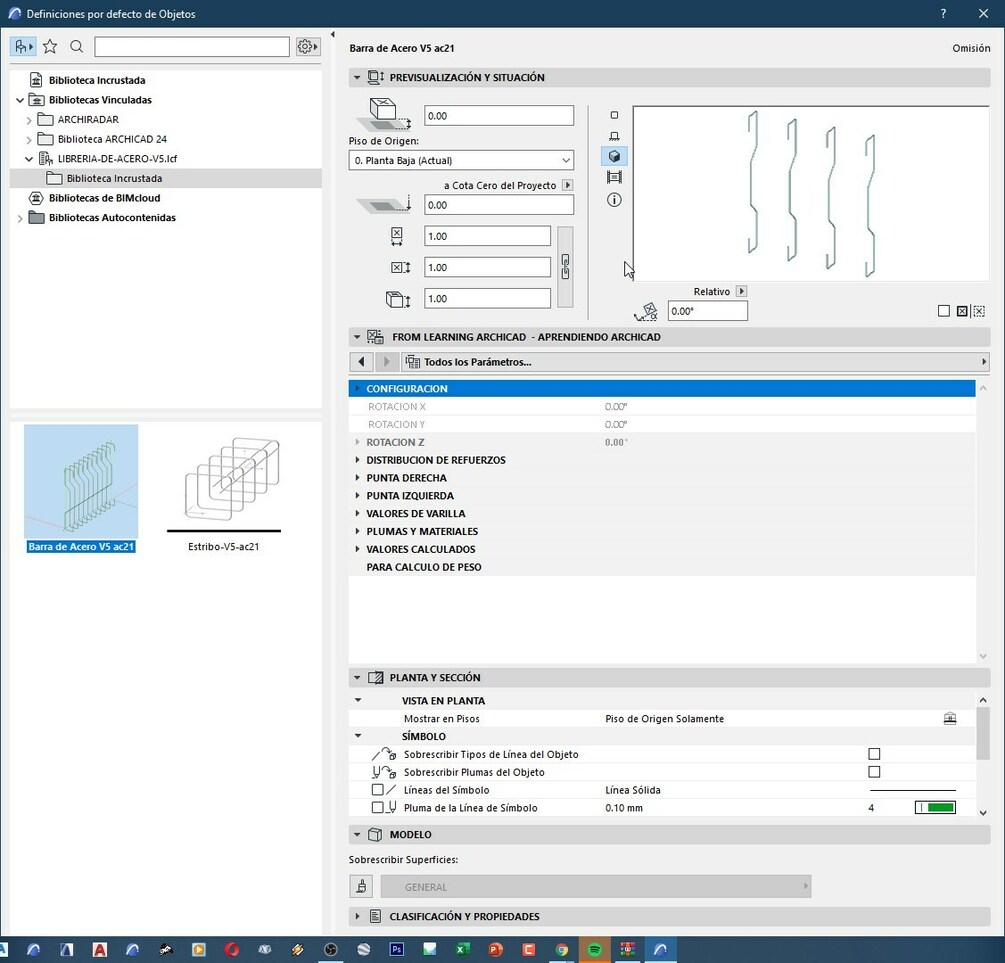Expand Clasificación y Propiedades panel

coord(357,916)
